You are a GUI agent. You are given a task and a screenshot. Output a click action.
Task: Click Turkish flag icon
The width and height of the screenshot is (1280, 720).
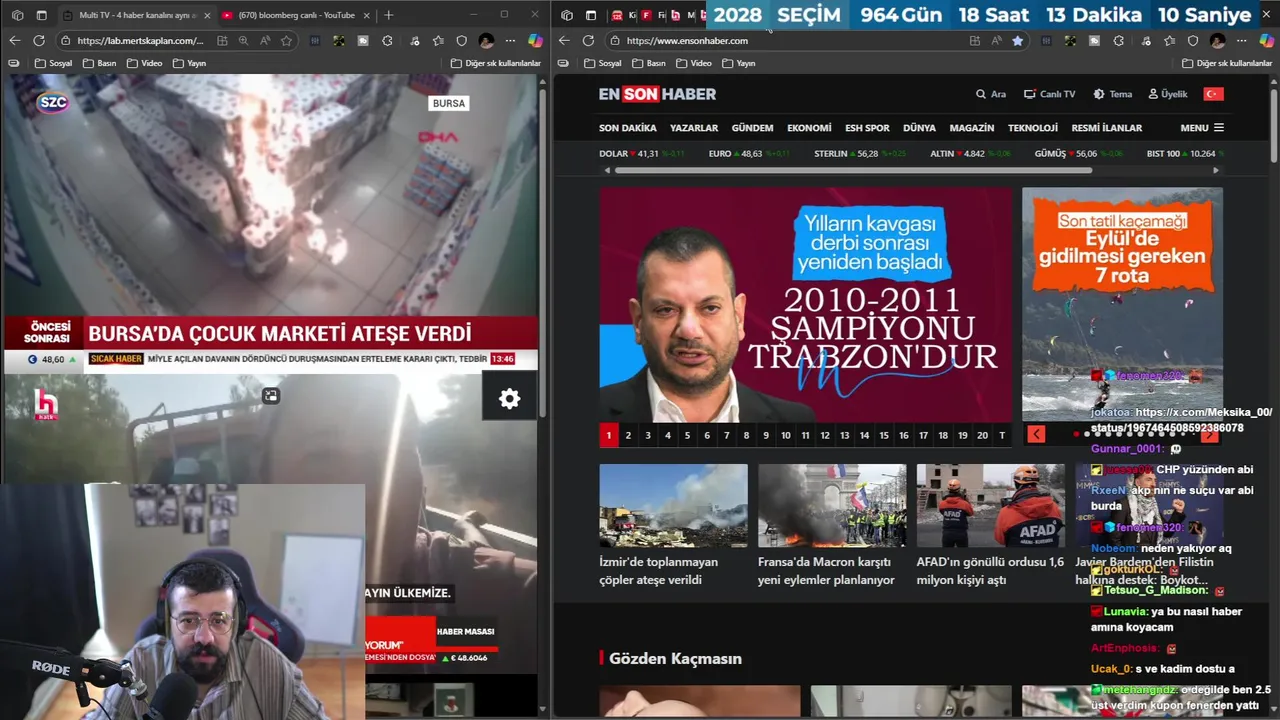pos(1213,94)
